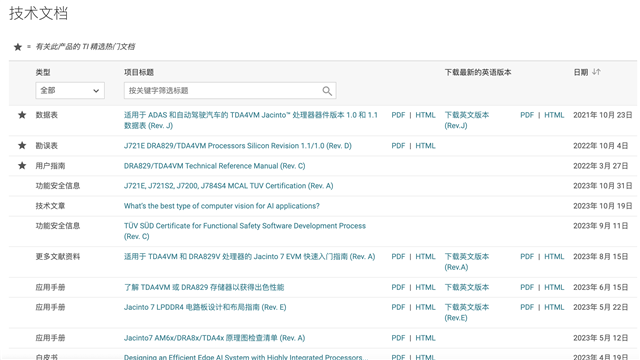Download English PDF of EVM guide Rev.A

tap(527, 257)
